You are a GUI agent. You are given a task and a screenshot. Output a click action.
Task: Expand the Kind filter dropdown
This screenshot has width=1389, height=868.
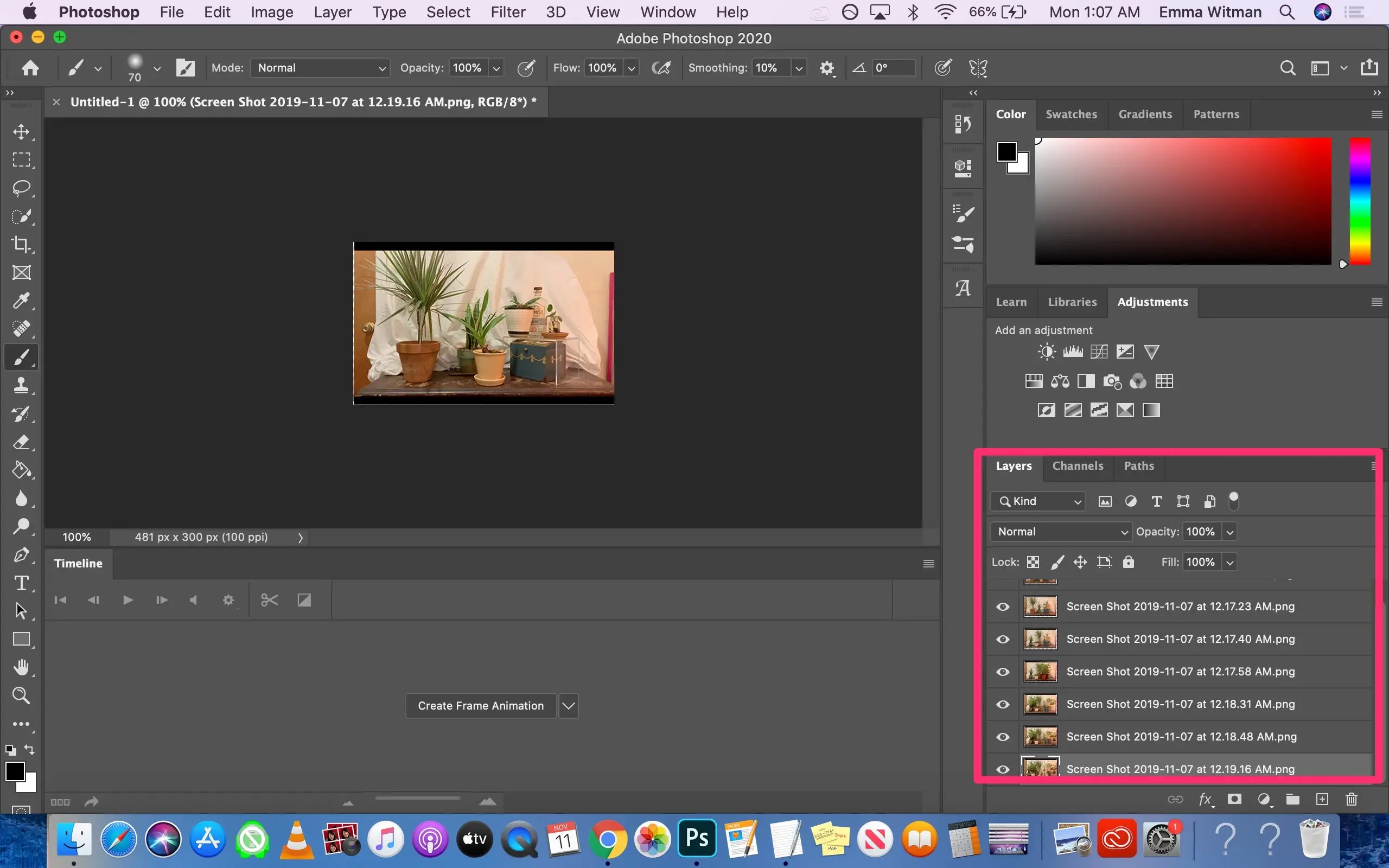(x=1038, y=501)
